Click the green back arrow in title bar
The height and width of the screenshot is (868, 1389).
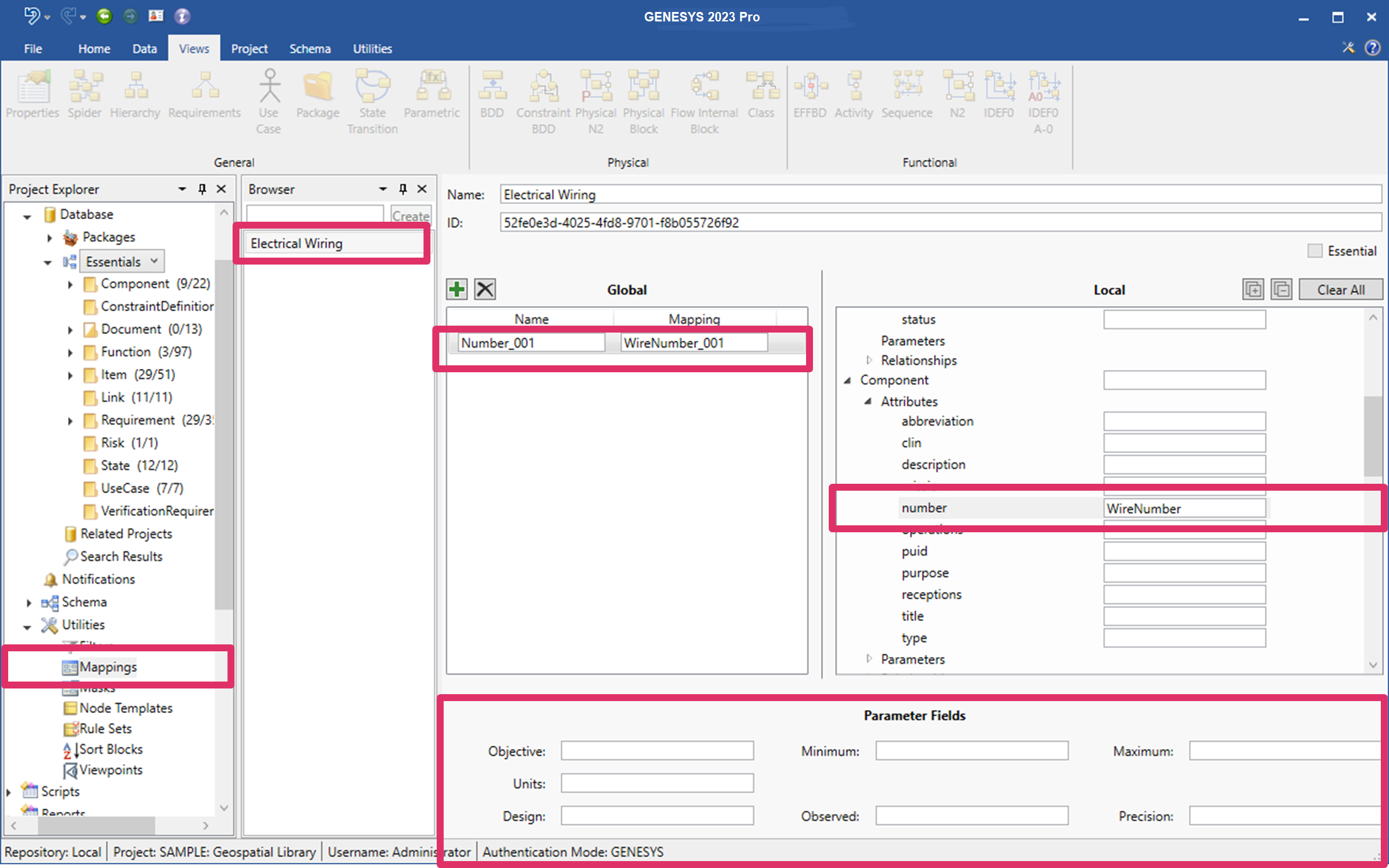click(x=105, y=16)
